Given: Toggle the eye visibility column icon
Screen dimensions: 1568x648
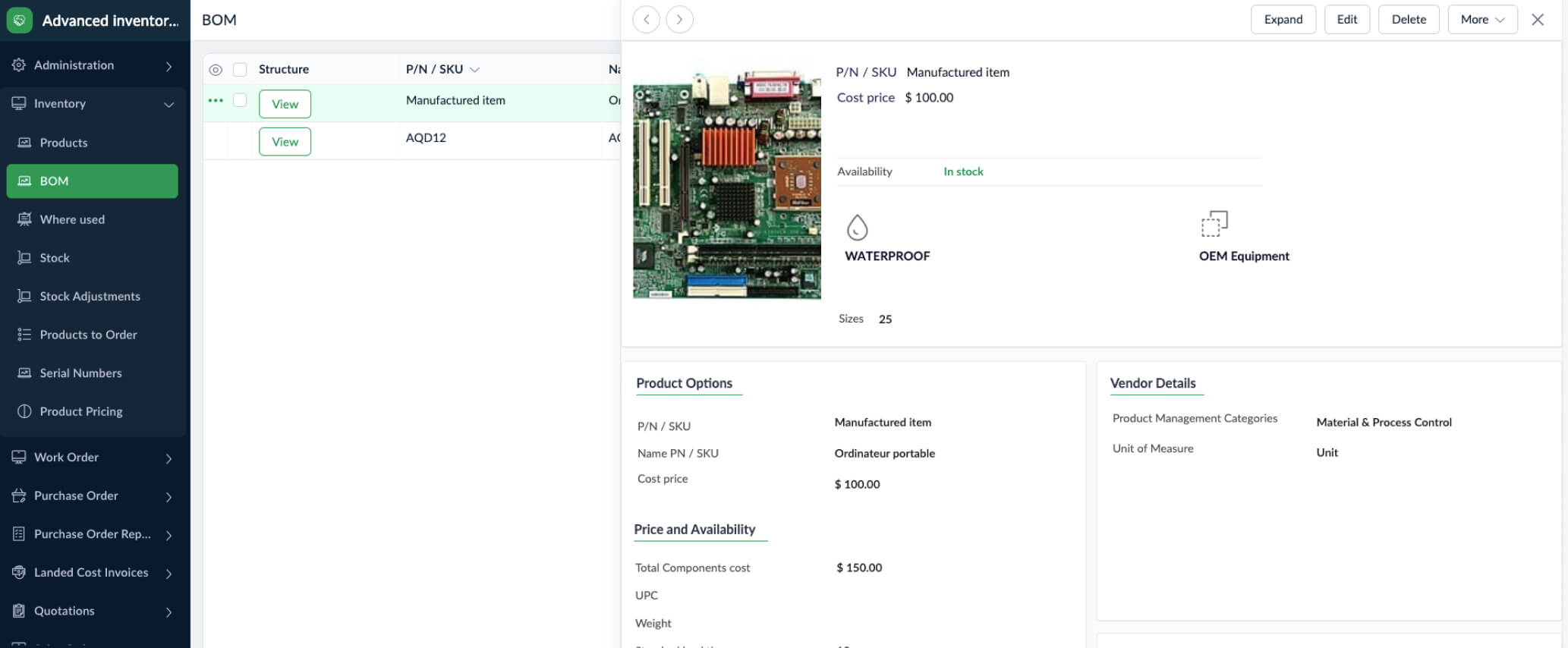Looking at the screenshot, I should pyautogui.click(x=216, y=70).
